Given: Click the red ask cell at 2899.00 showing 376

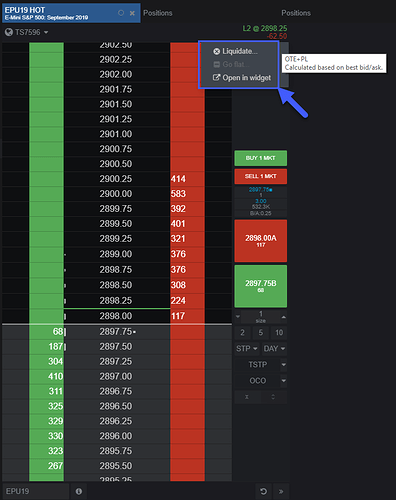Looking at the screenshot, I should pyautogui.click(x=187, y=254).
